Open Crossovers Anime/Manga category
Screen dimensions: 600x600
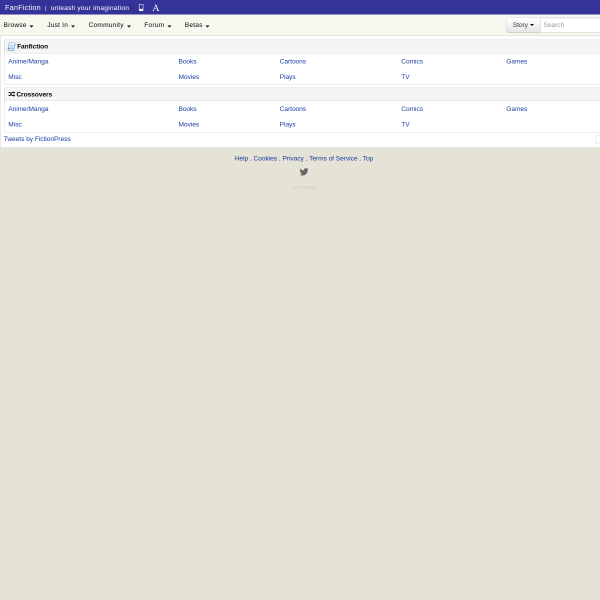(28, 109)
